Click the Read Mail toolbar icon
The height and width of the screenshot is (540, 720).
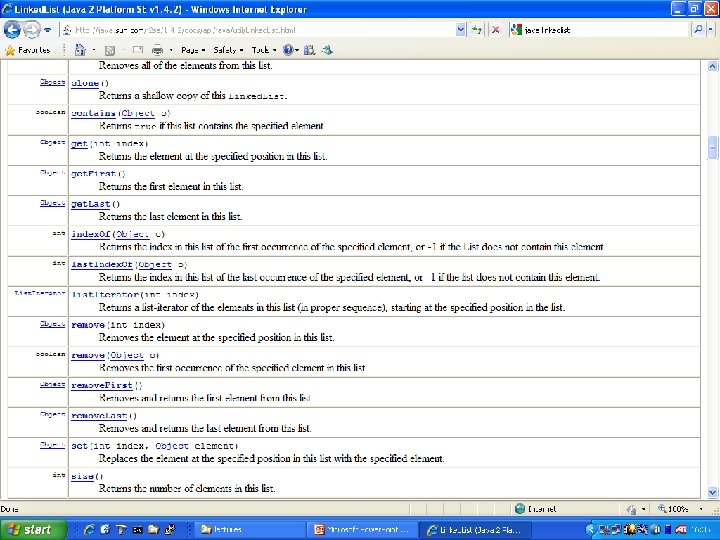138,50
